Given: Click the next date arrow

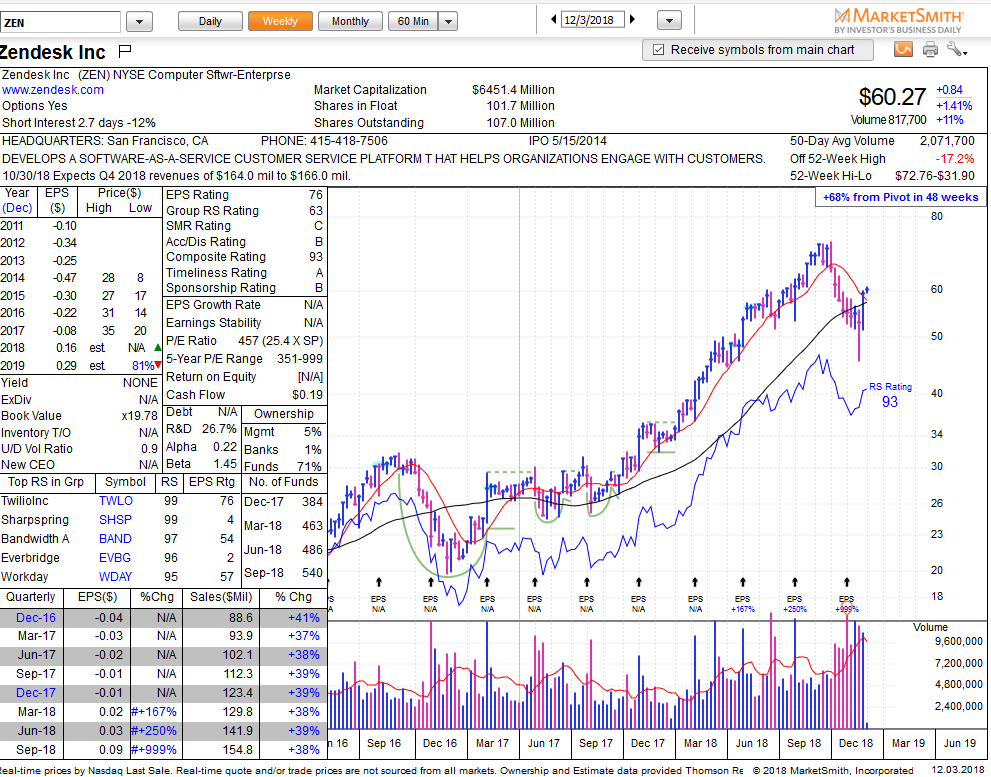Looking at the screenshot, I should point(632,20).
